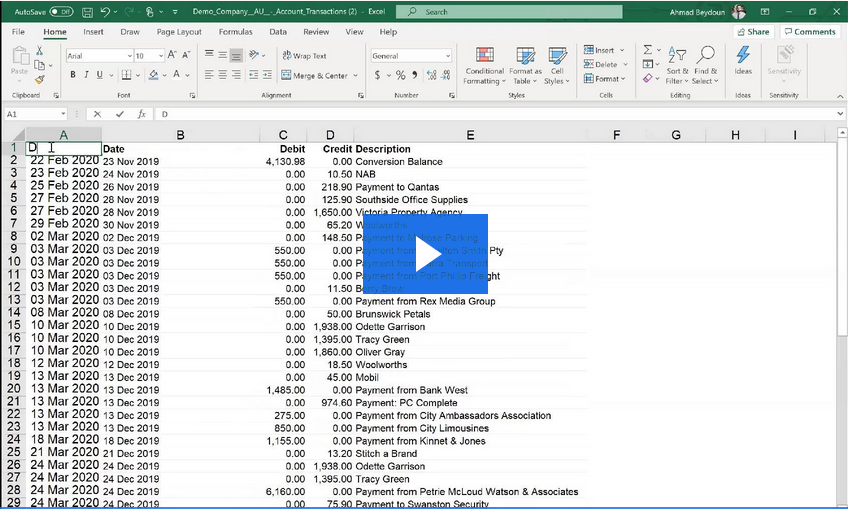Viewport: 848px width, 509px height.
Task: Click the Merge & Center button
Action: tap(315, 76)
